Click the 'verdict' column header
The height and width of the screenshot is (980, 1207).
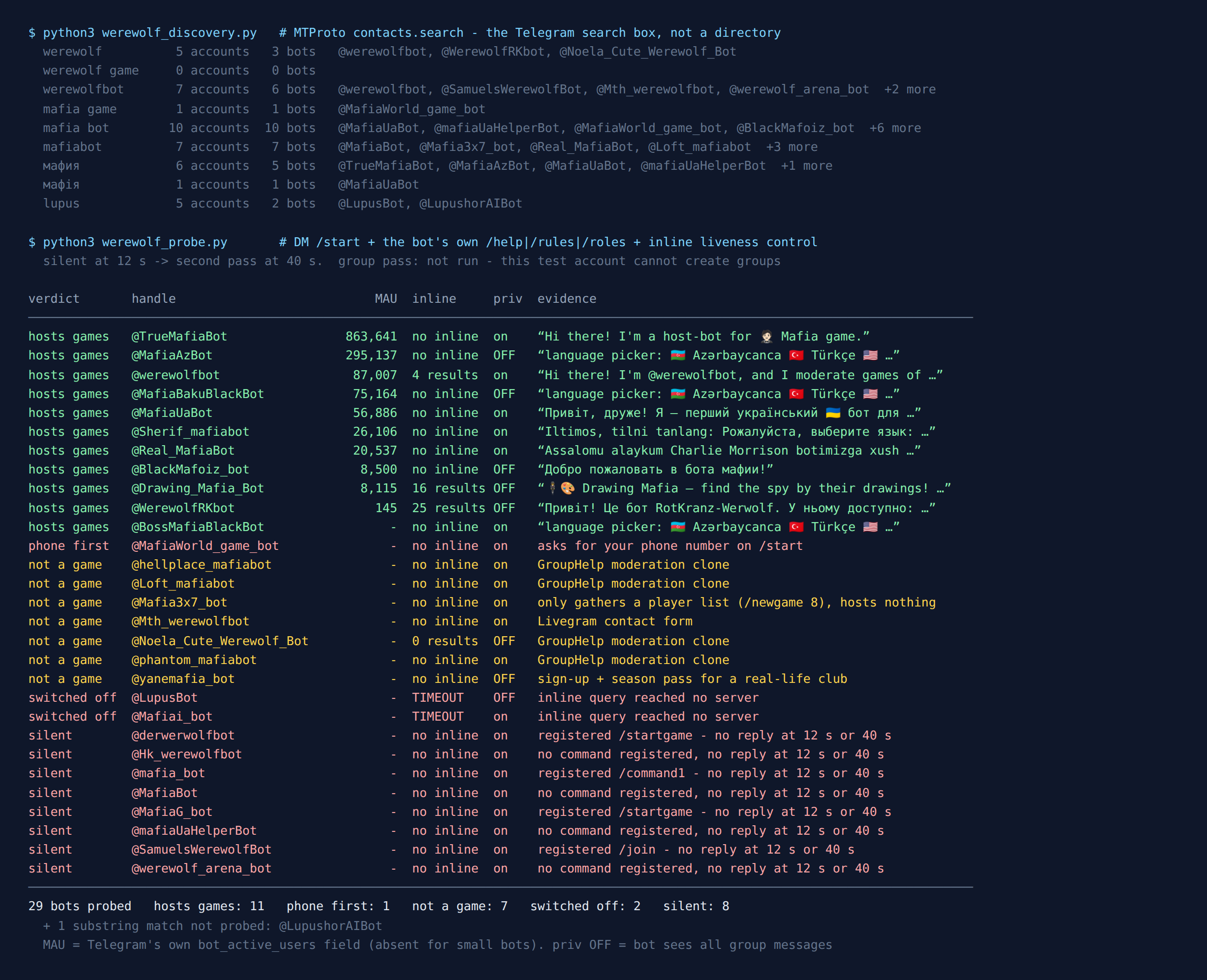click(54, 299)
